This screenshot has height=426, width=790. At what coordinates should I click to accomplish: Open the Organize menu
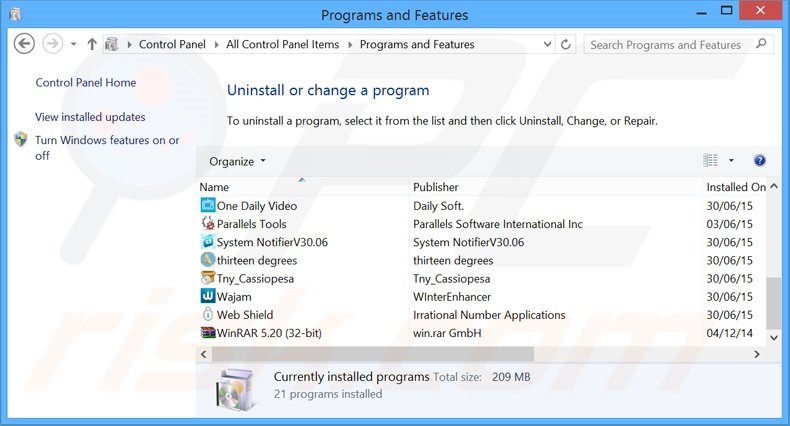pos(237,161)
